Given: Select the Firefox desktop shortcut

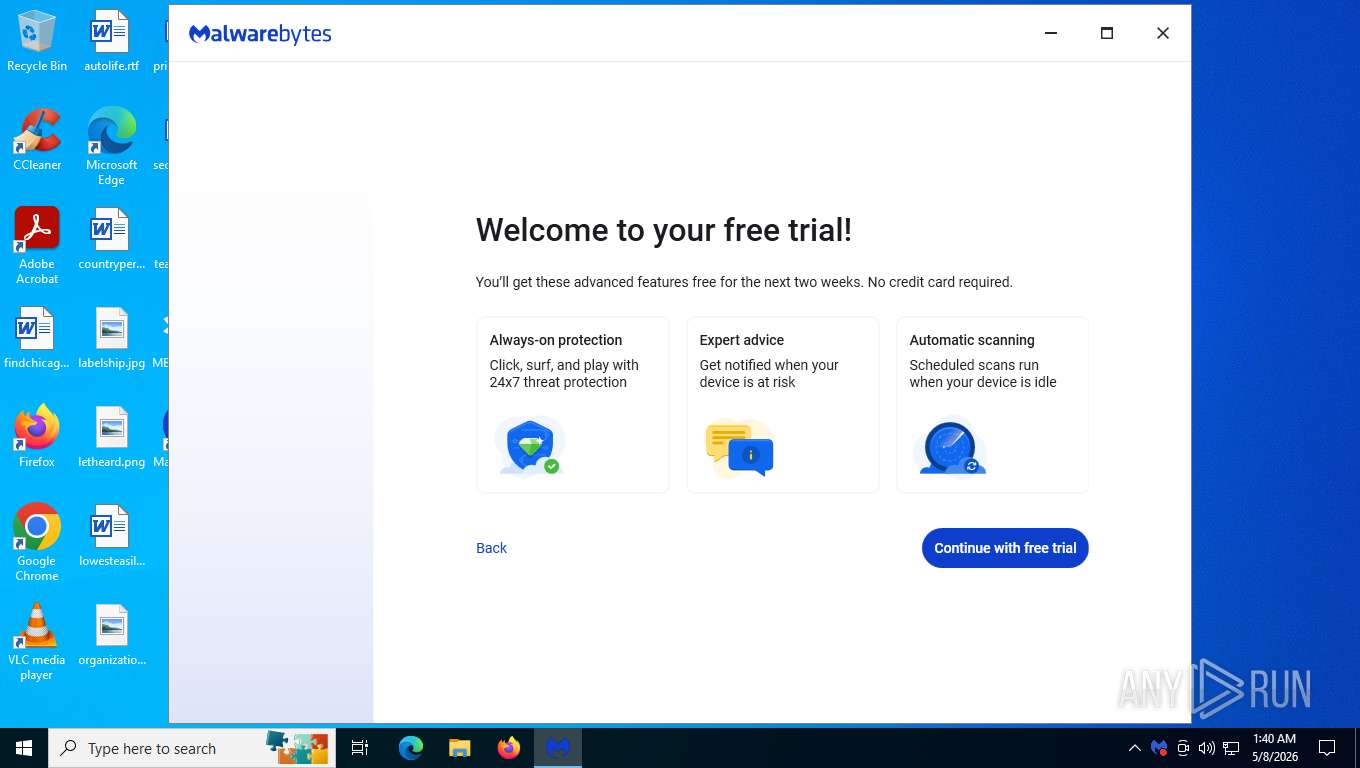Looking at the screenshot, I should pyautogui.click(x=37, y=437).
